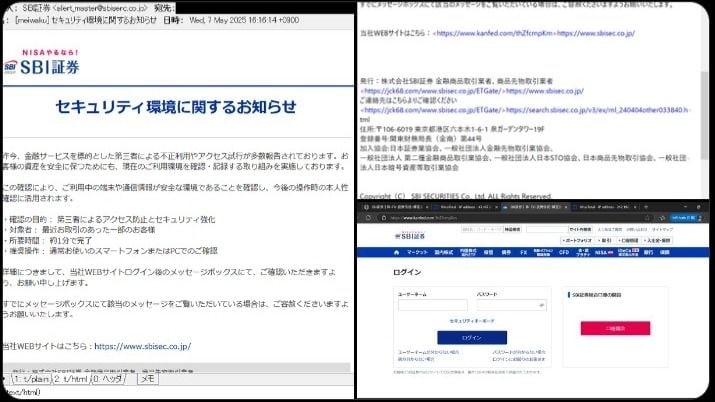Viewport: 715px width, 402px height.
Task: Open the 銀行 navigation menu
Action: 648,252
